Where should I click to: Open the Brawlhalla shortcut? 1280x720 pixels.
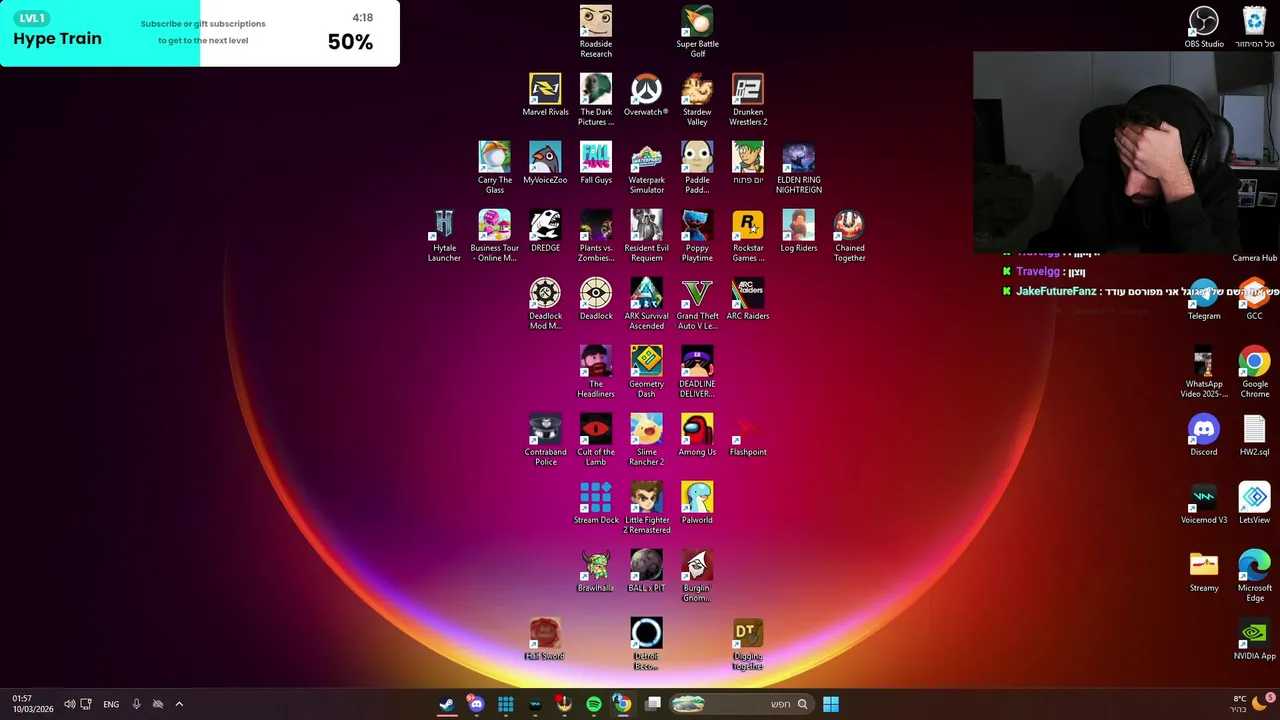point(596,570)
